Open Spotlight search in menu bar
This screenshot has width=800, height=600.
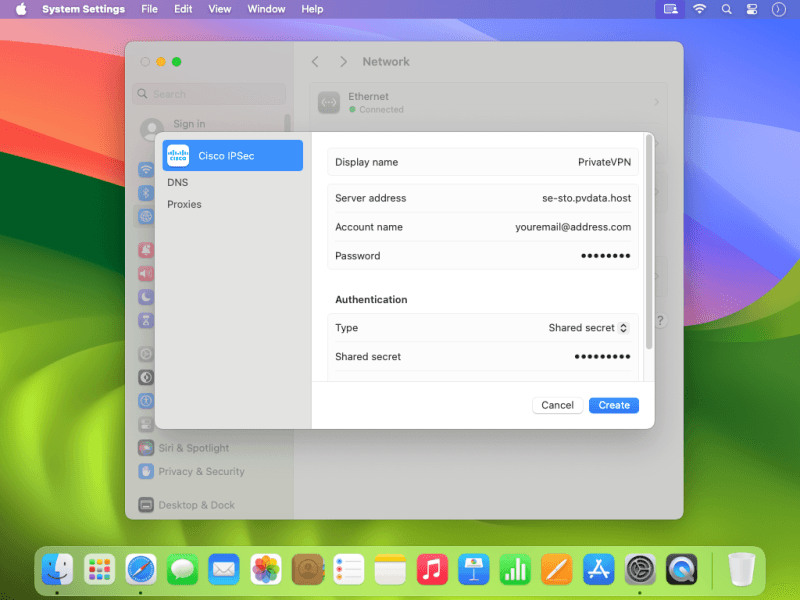click(727, 9)
